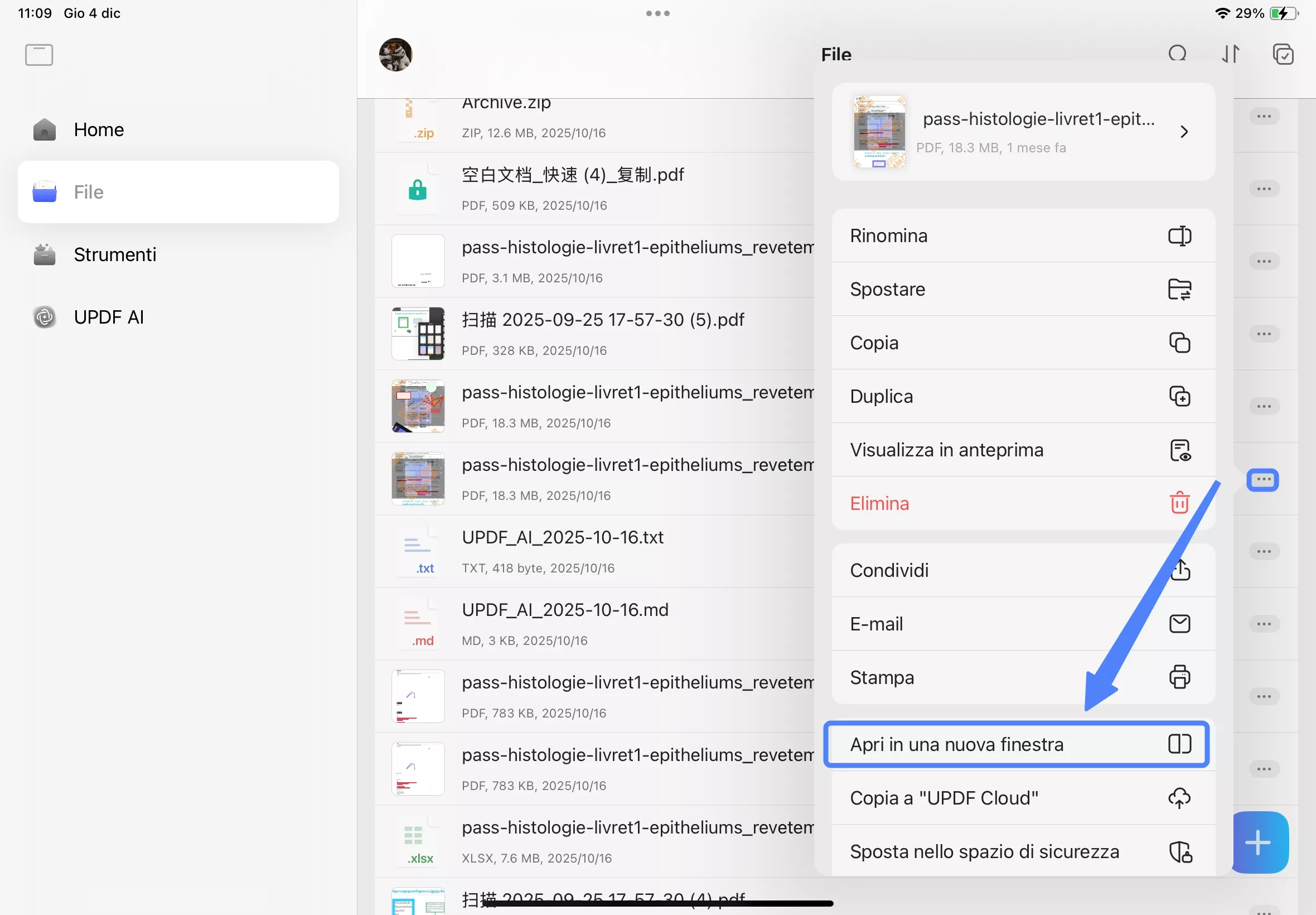Open the sort order icon
Viewport: 1316px width, 915px height.
coord(1230,54)
